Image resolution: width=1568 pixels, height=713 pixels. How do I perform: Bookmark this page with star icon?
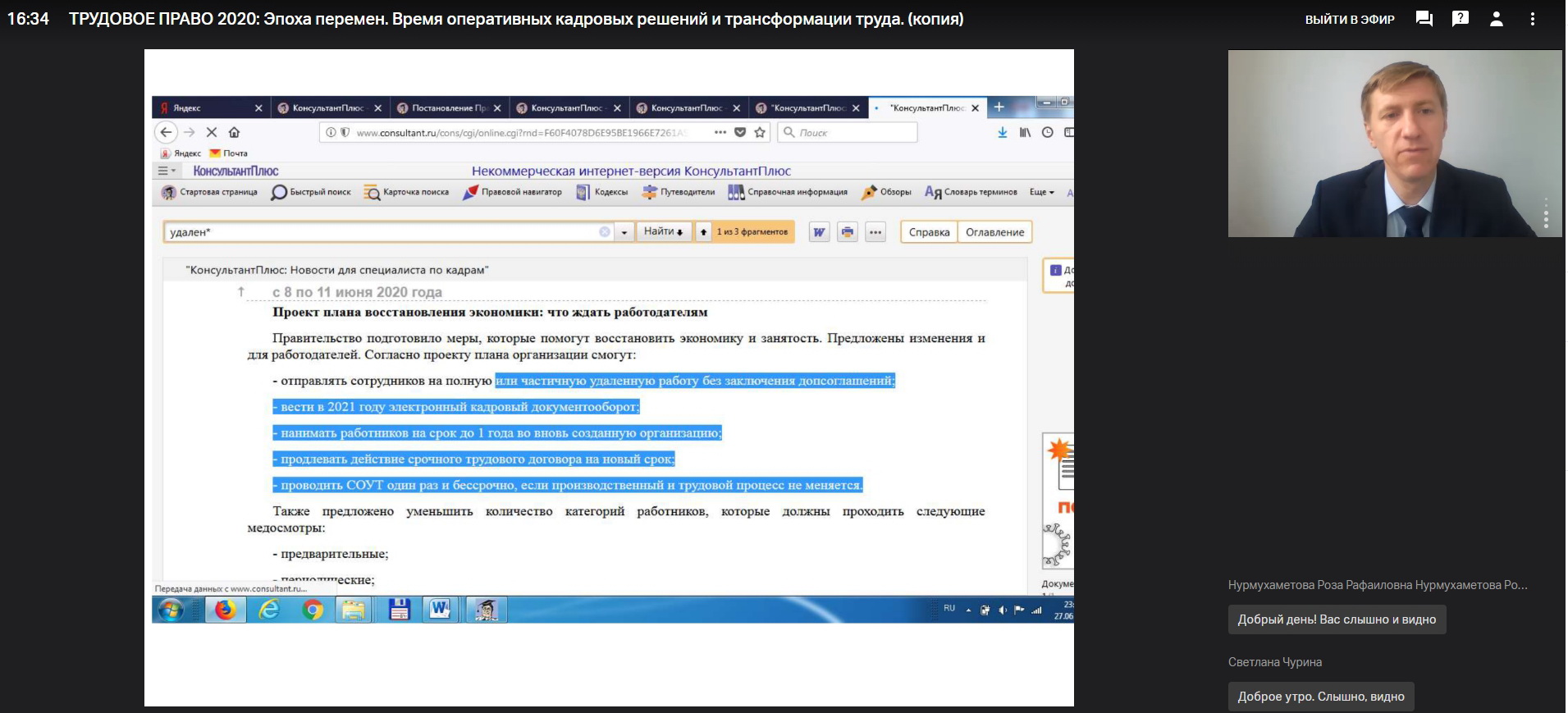(x=760, y=132)
